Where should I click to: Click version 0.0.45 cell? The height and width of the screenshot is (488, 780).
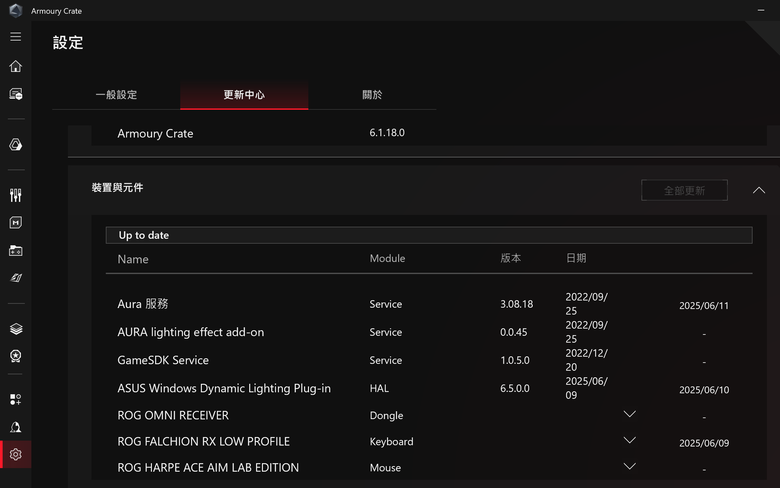coord(513,332)
